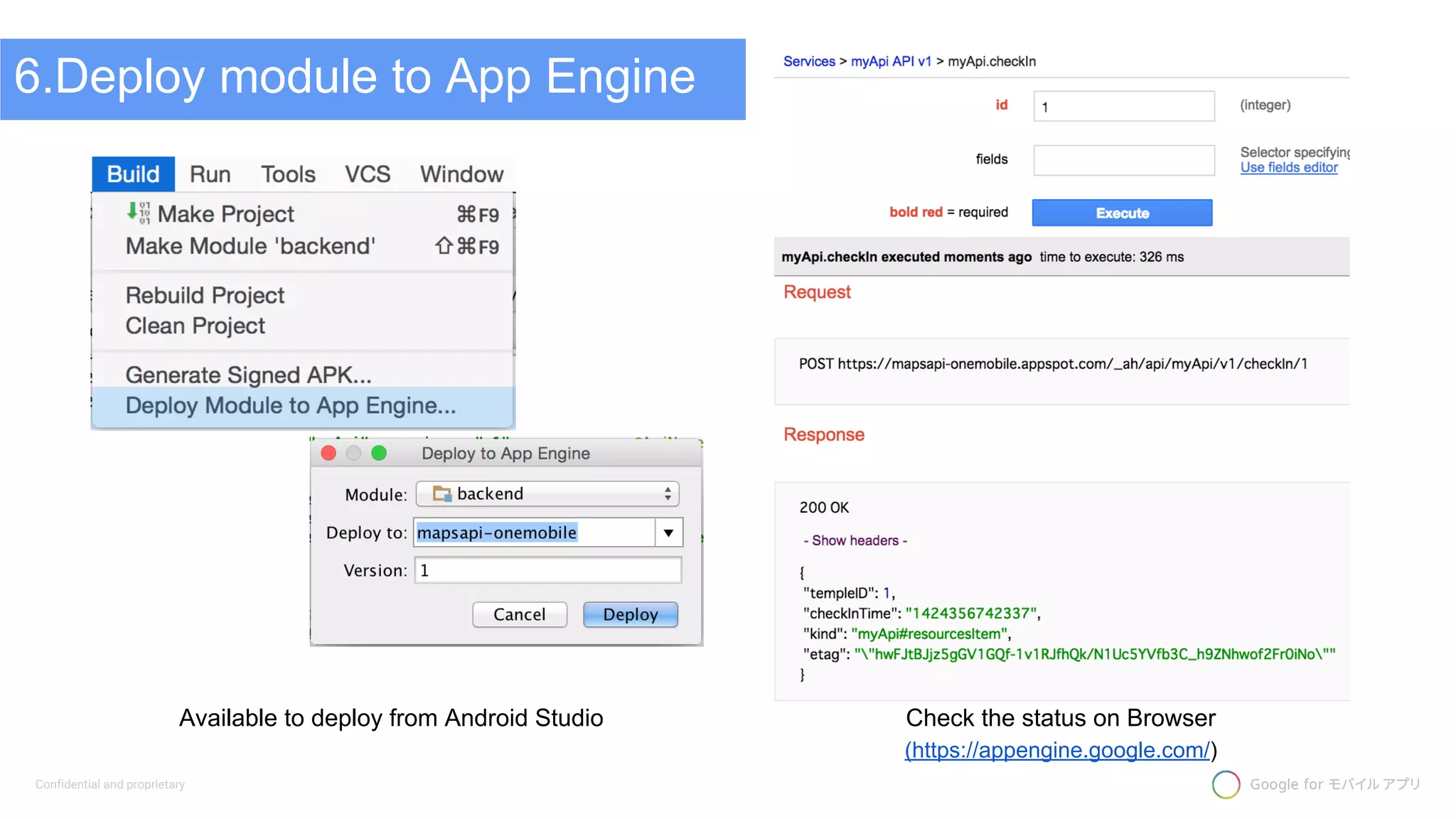The height and width of the screenshot is (819, 1456).
Task: Click the green zoom button of deploy dialog
Action: click(x=379, y=454)
